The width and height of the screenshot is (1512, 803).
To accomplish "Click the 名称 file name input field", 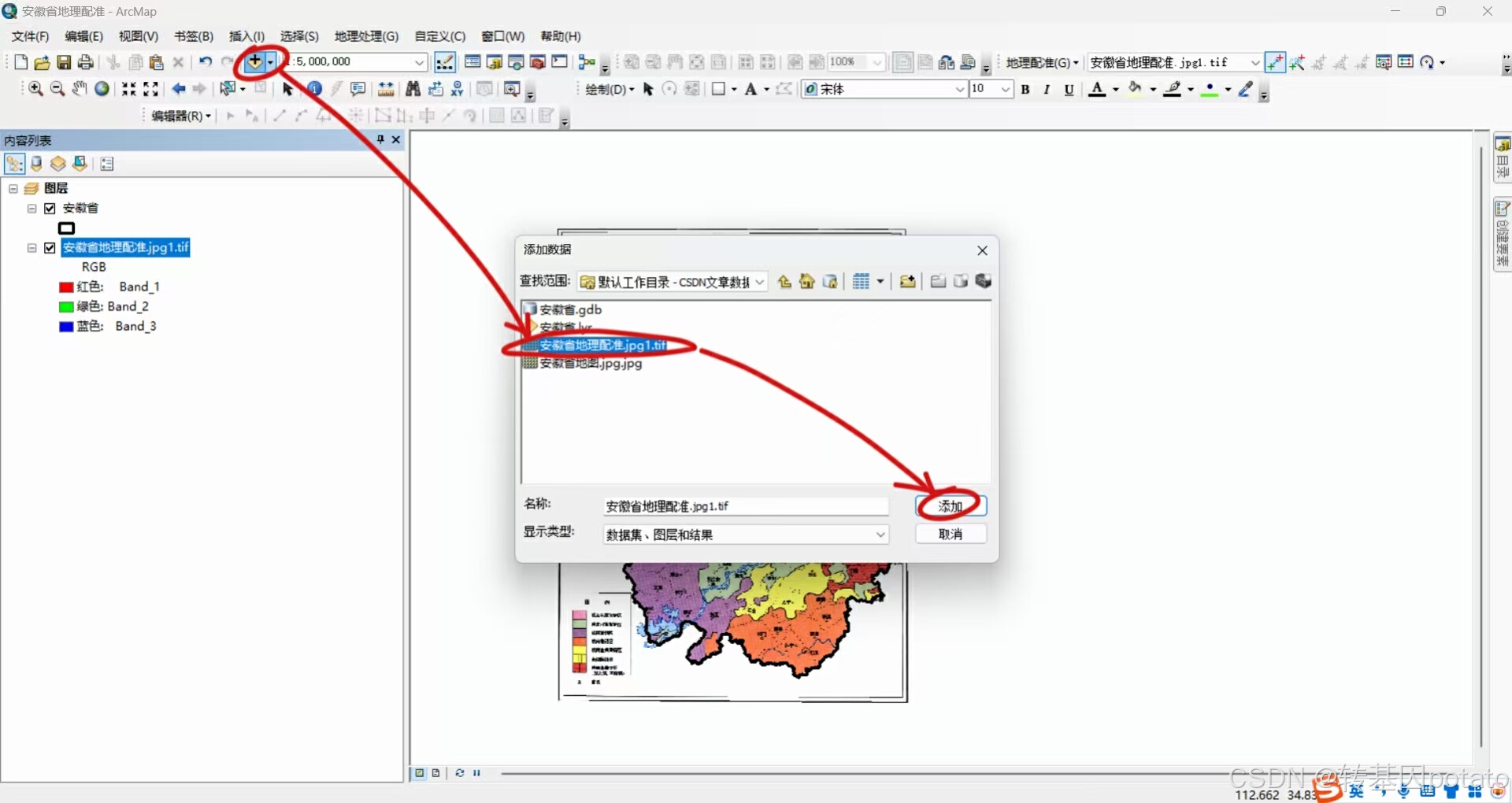I will tap(746, 506).
